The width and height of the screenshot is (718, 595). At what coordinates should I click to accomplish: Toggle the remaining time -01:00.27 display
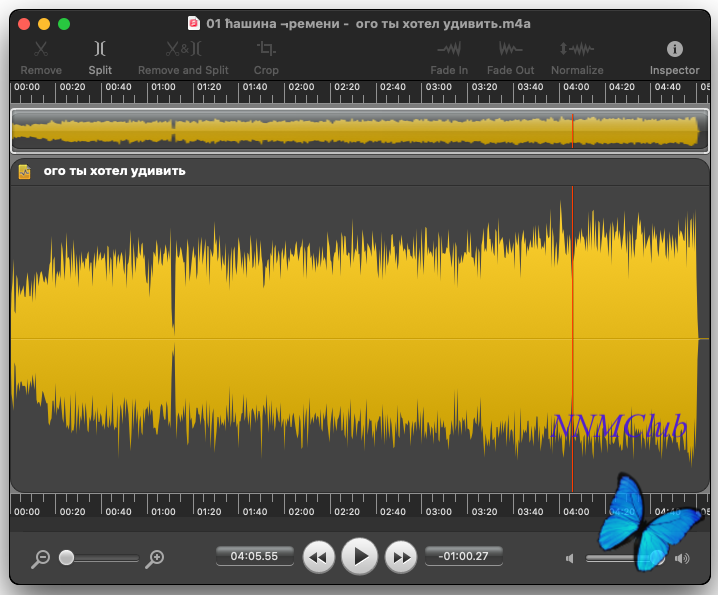[463, 555]
